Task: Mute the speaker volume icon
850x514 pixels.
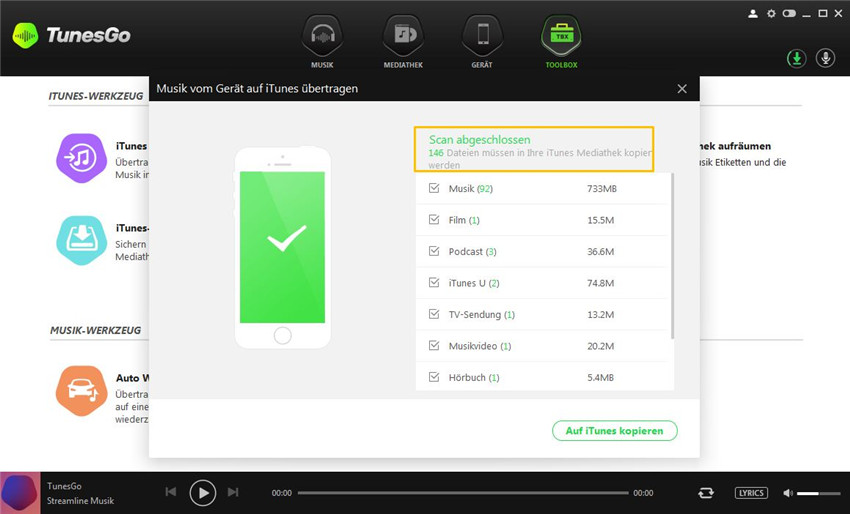Action: click(788, 493)
